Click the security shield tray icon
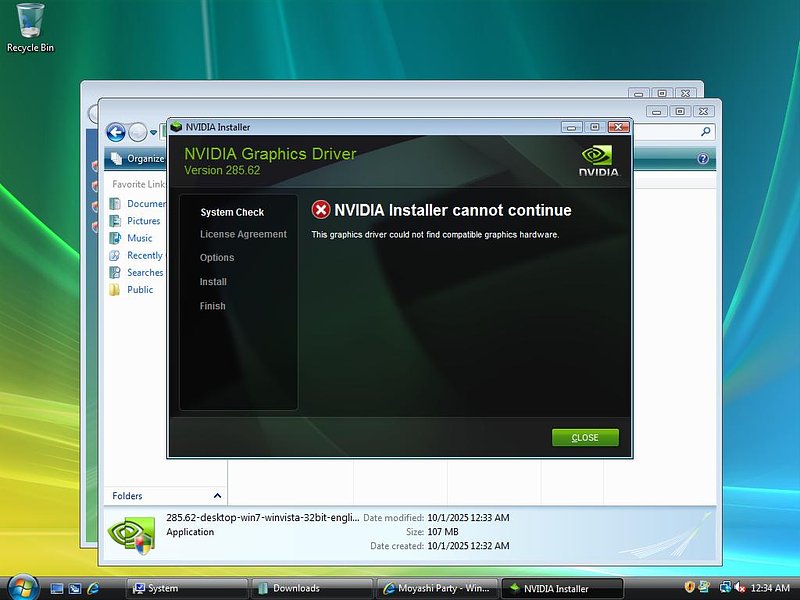This screenshot has height=600, width=800. [x=690, y=587]
